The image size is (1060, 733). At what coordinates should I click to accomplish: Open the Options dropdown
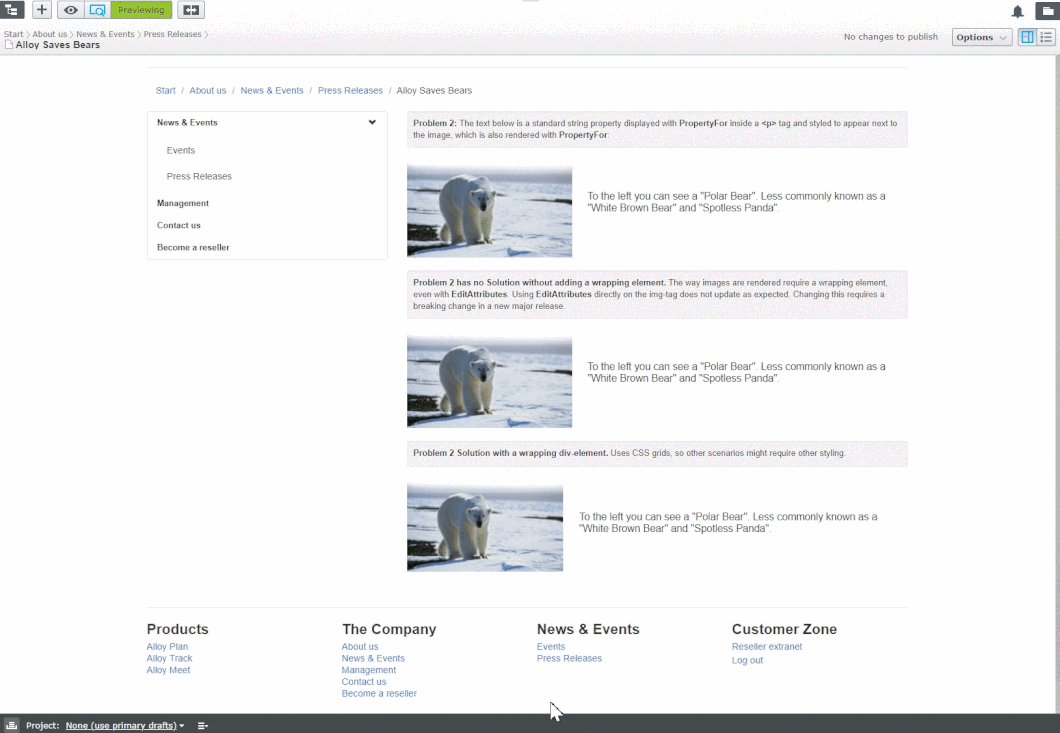[981, 36]
